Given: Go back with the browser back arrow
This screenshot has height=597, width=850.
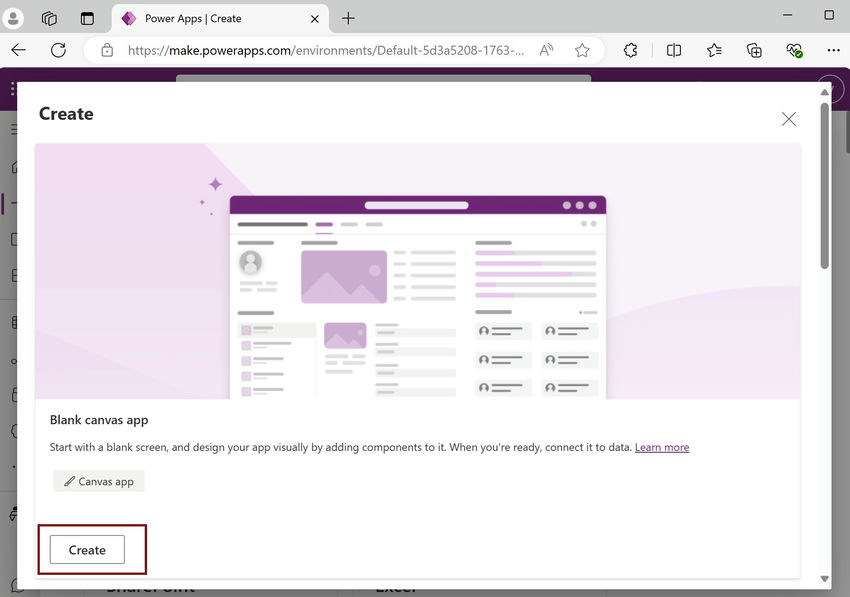Looking at the screenshot, I should pos(18,50).
